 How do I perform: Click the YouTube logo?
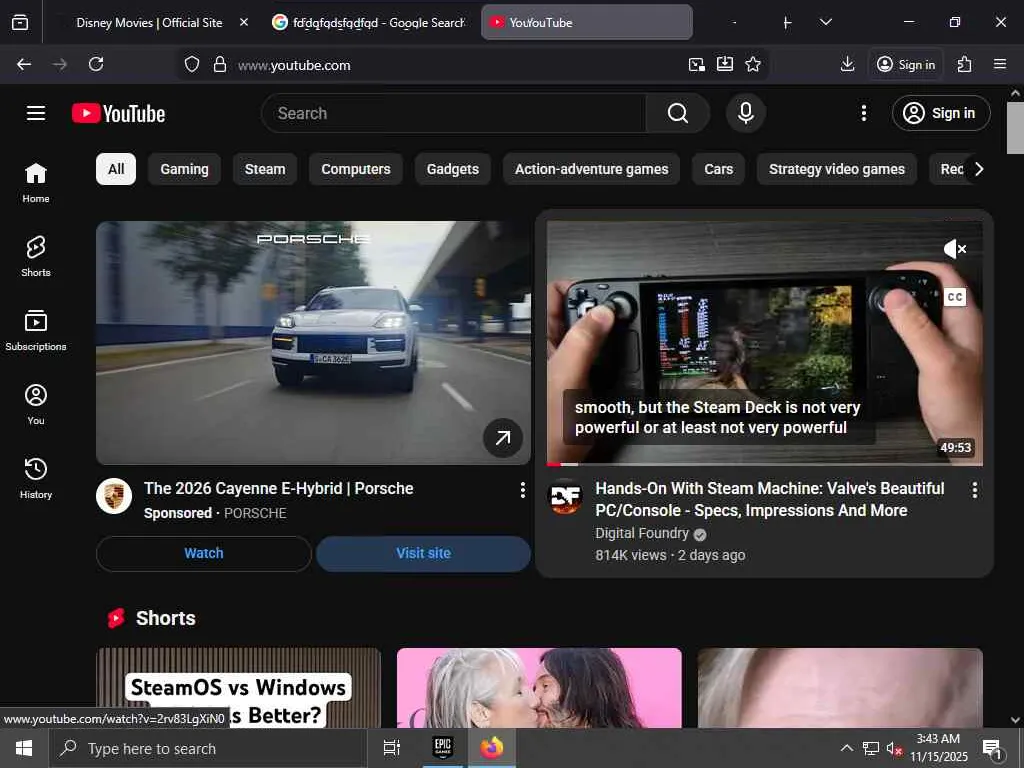pos(118,114)
